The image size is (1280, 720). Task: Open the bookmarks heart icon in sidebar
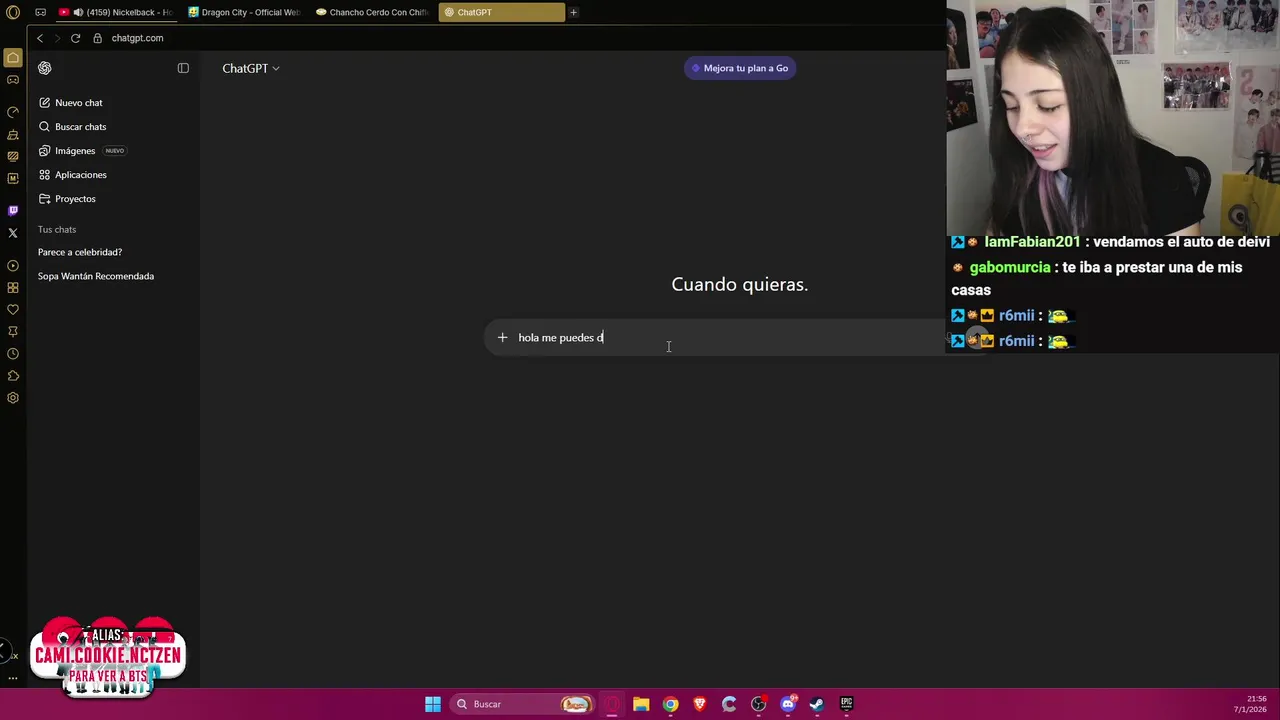coord(13,310)
